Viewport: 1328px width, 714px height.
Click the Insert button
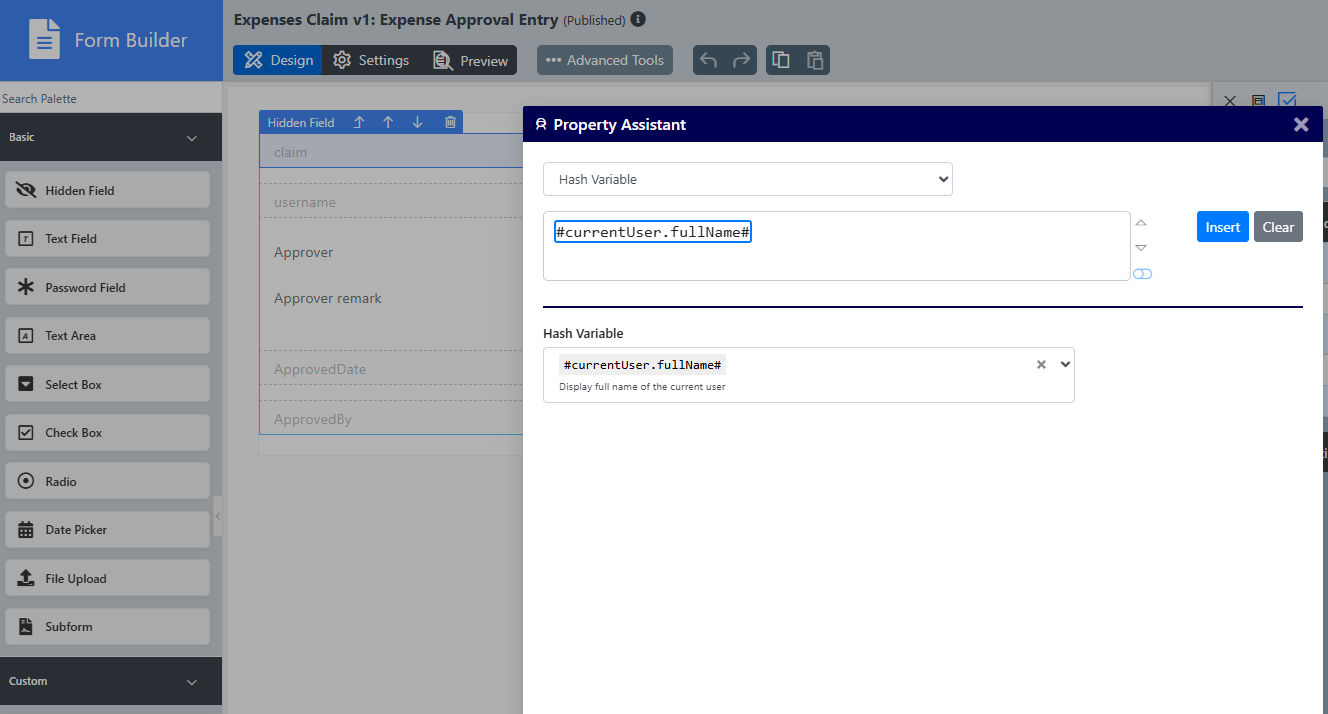(x=1222, y=227)
